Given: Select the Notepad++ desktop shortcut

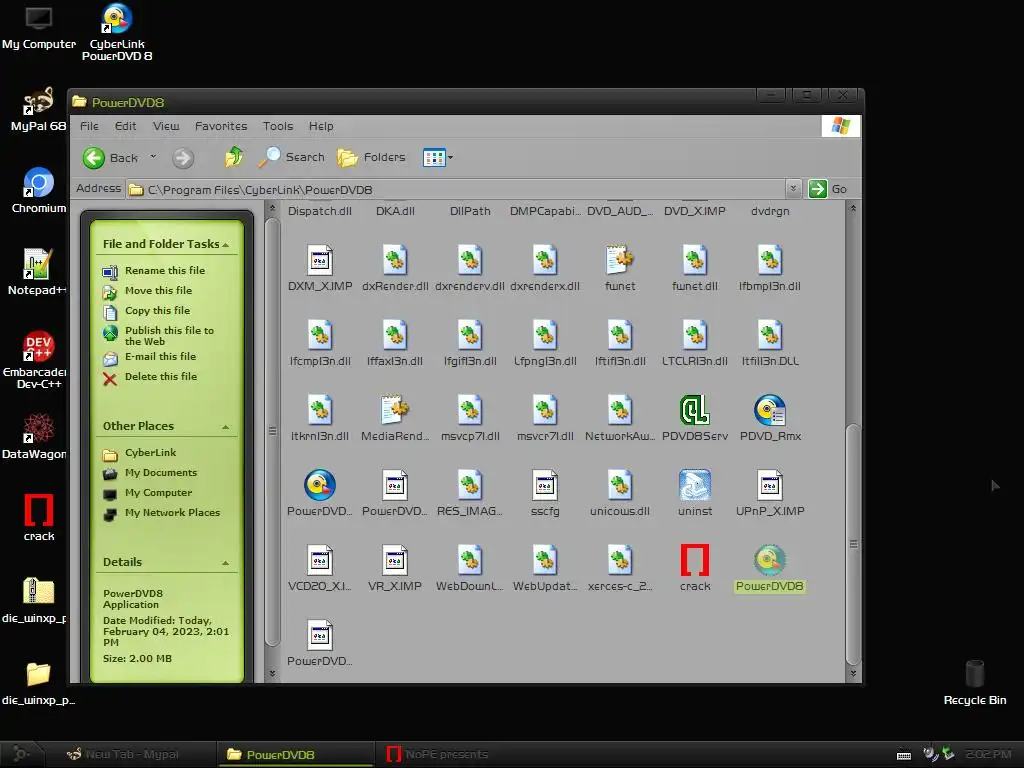Looking at the screenshot, I should [x=37, y=272].
